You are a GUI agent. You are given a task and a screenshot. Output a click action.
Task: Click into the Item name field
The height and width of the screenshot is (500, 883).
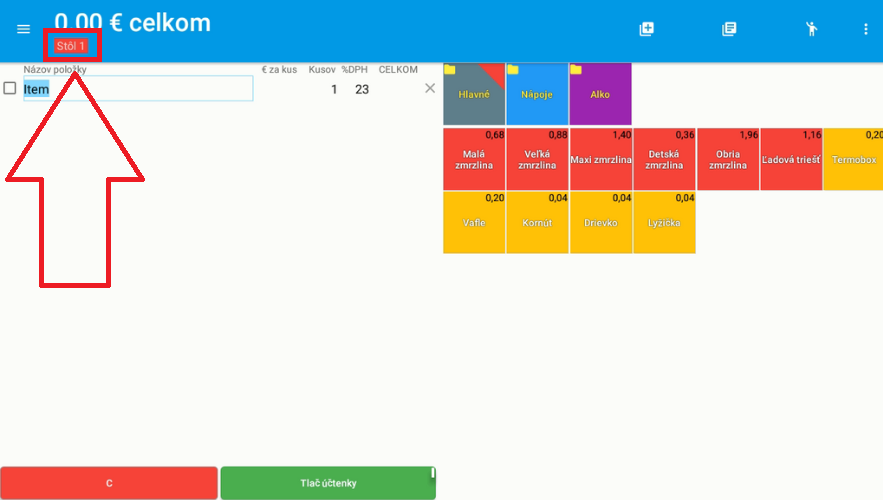[x=138, y=89]
